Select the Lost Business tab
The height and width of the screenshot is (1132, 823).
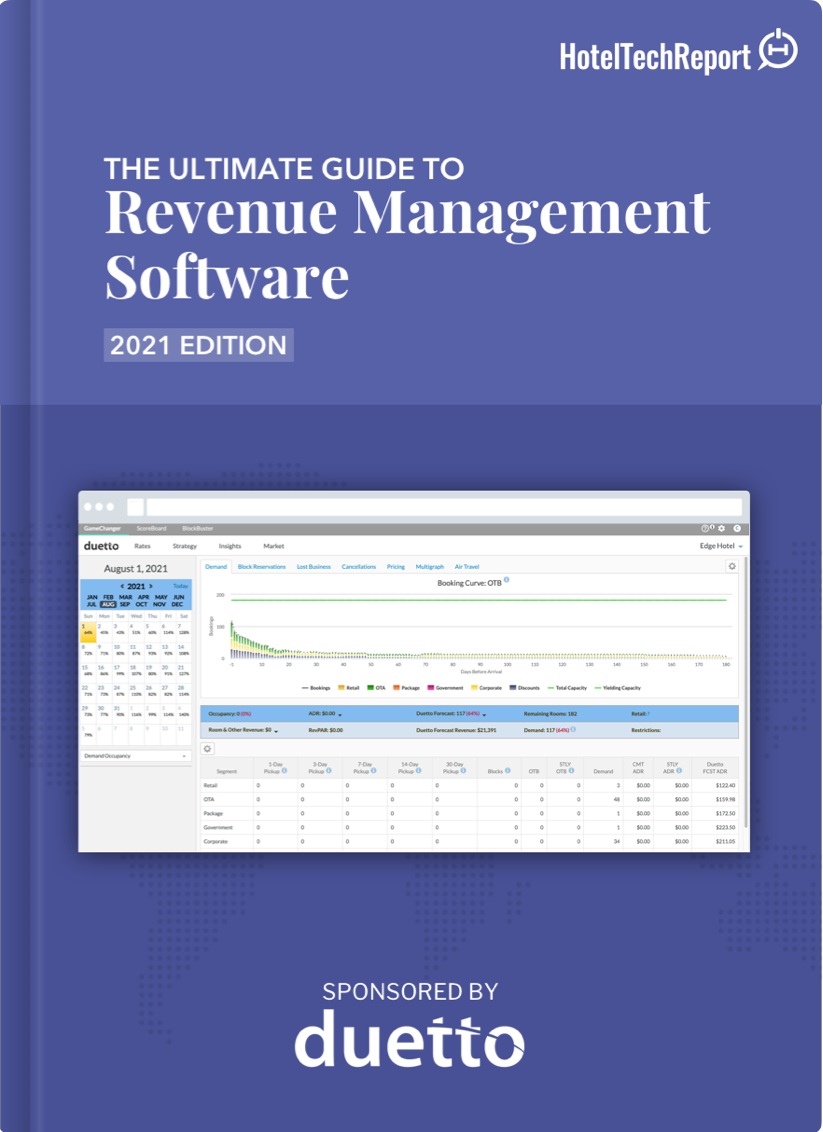point(313,567)
